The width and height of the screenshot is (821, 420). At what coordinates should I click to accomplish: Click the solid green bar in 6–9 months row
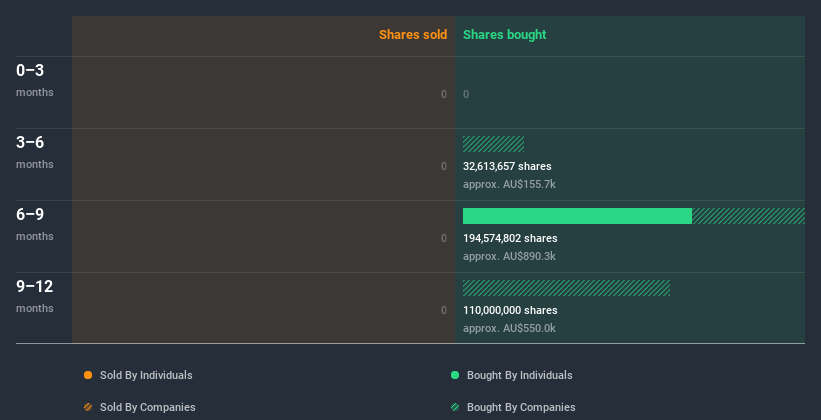(x=577, y=216)
